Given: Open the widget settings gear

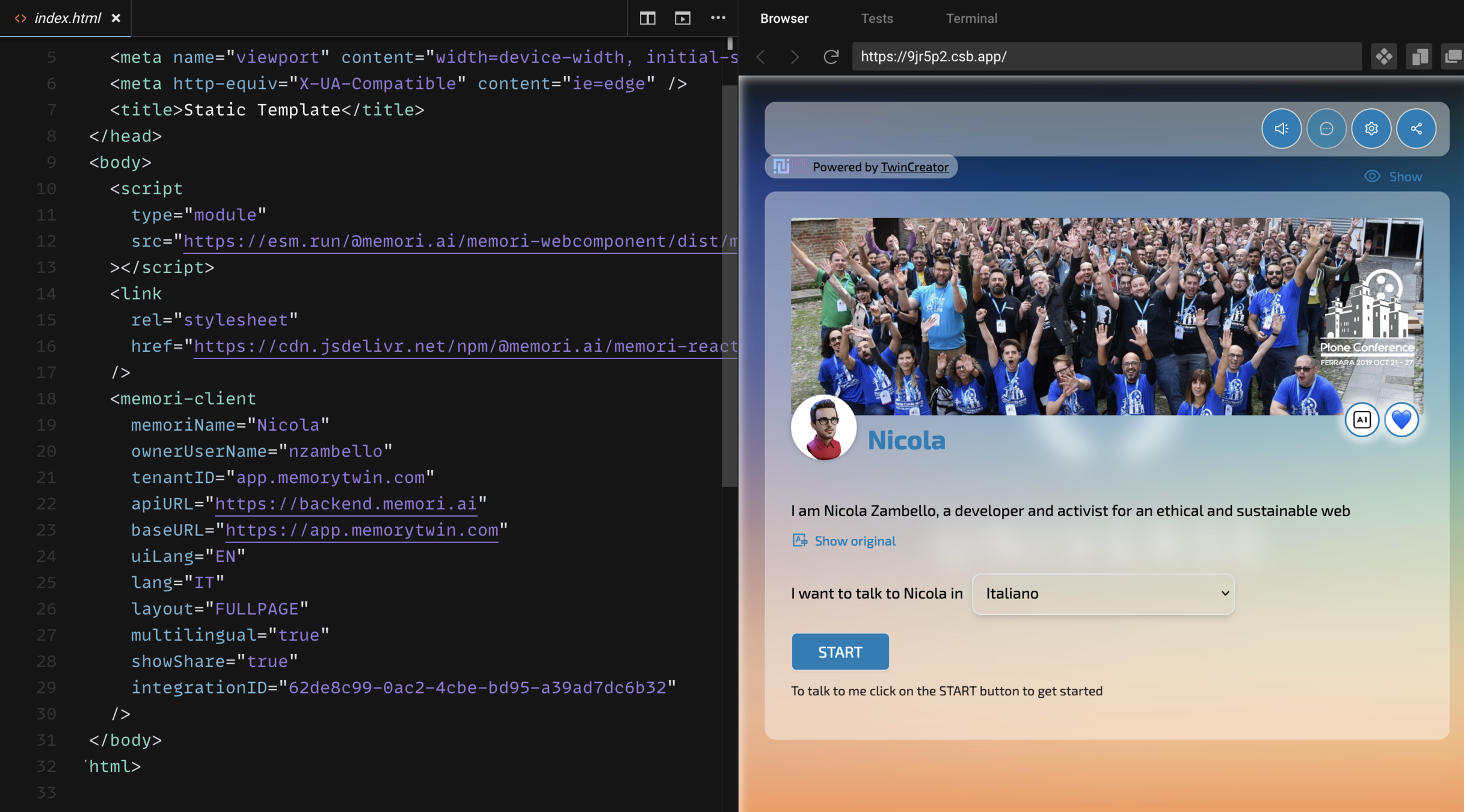Looking at the screenshot, I should pyautogui.click(x=1371, y=128).
